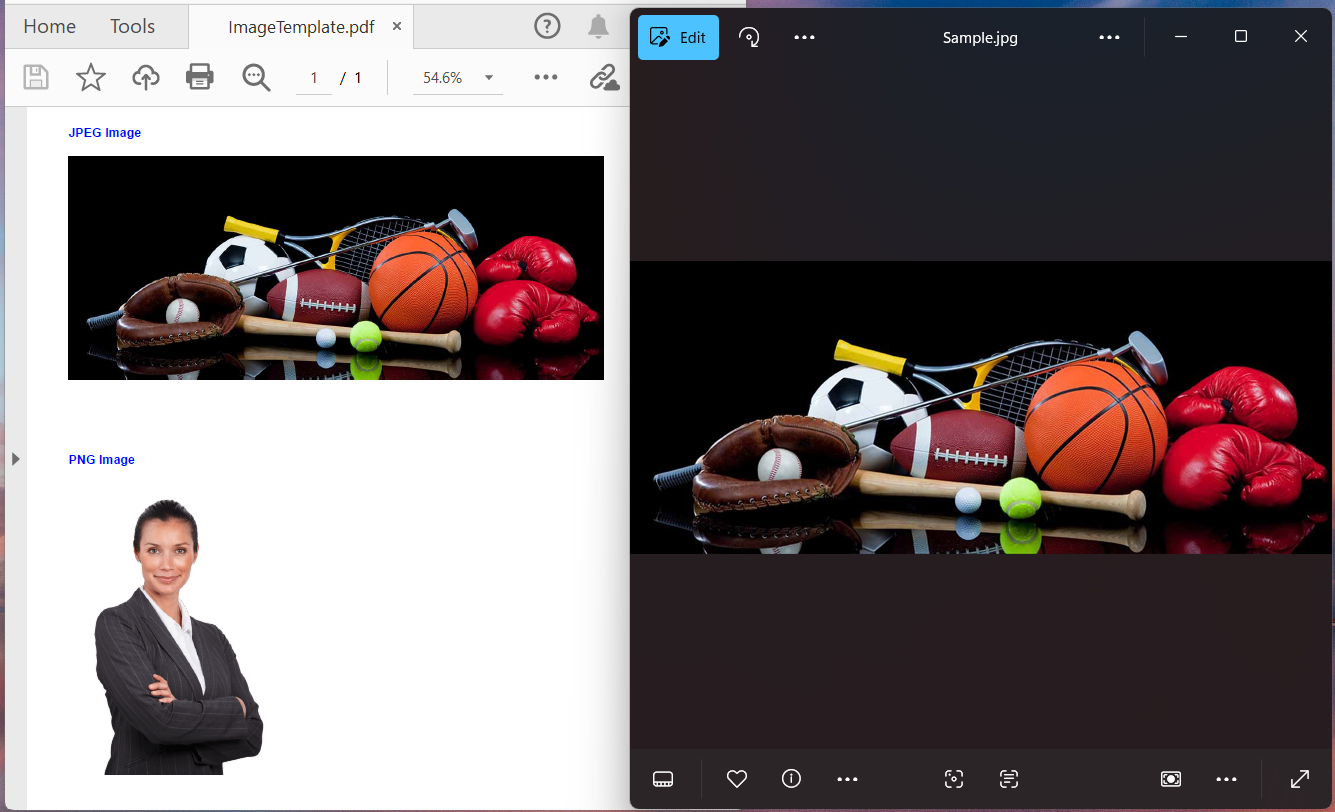Upload the PDF to cloud storage
This screenshot has width=1335, height=812.
pos(145,77)
